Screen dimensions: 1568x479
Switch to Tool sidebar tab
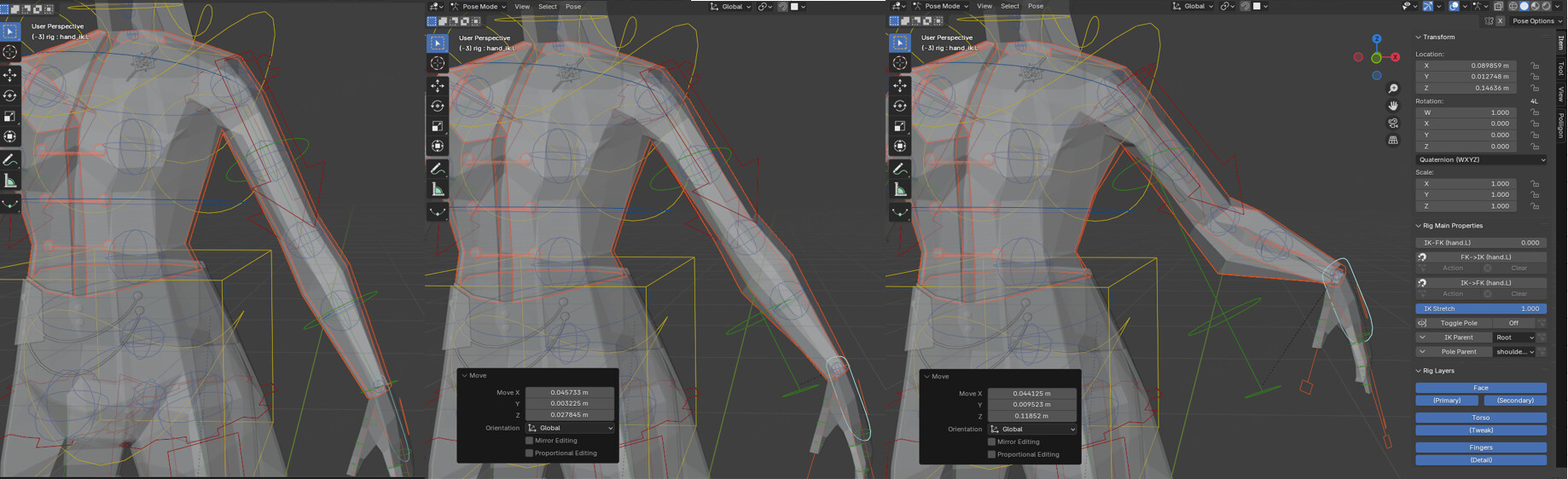coord(1561,68)
